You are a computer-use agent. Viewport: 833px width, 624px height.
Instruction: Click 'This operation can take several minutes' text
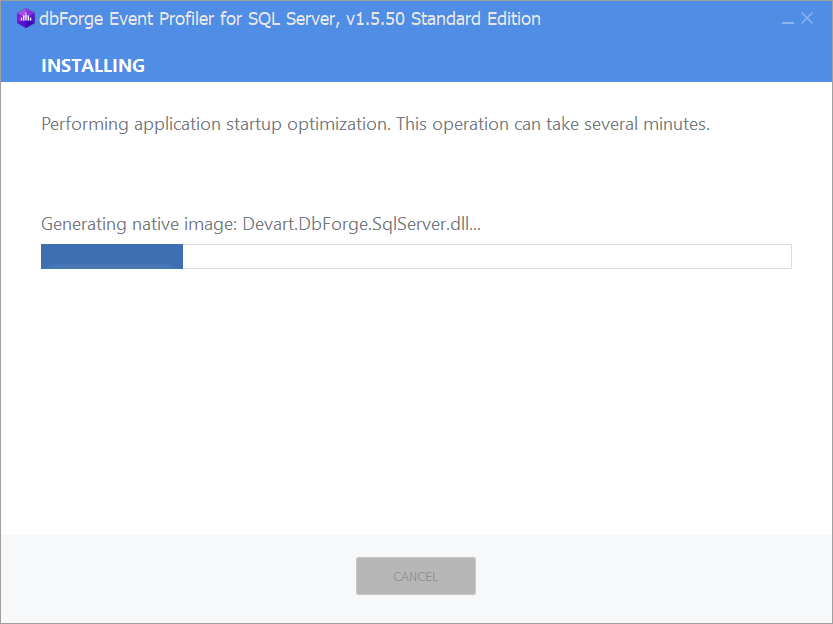(552, 124)
